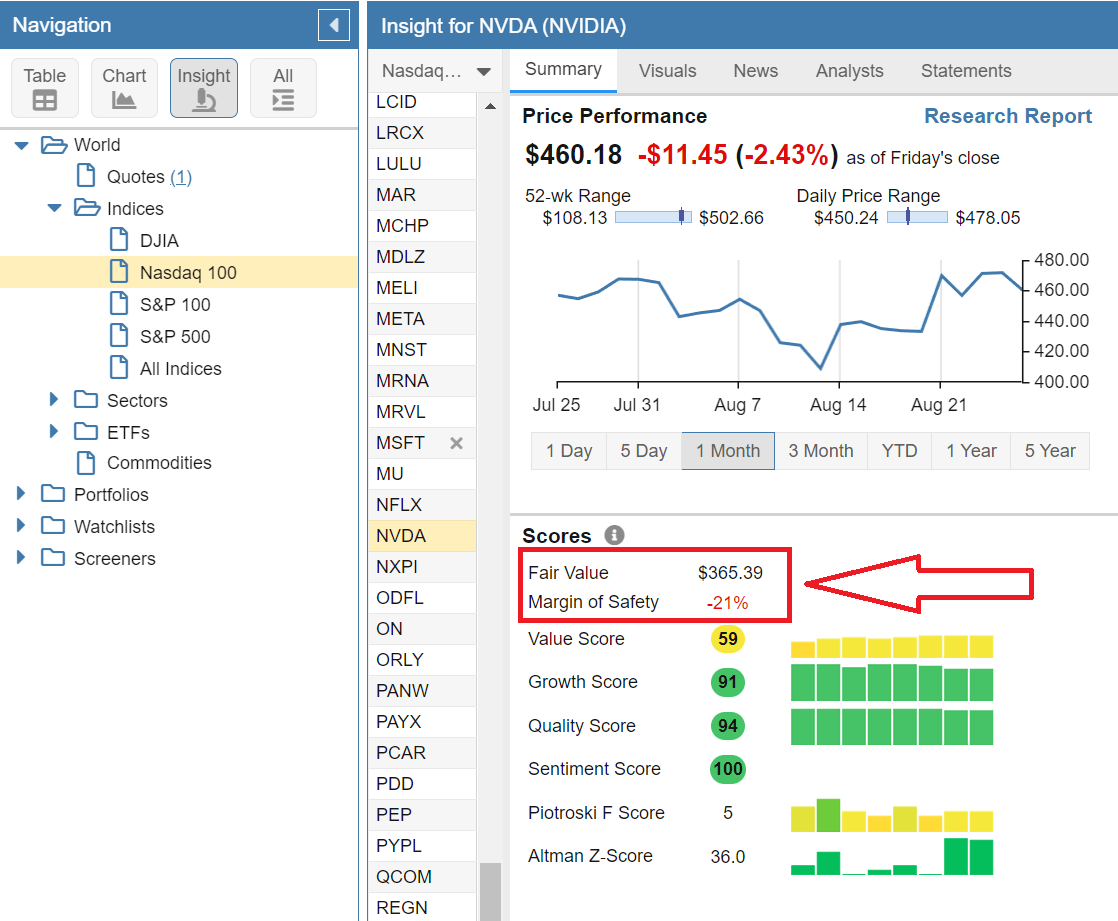Open the Visuals tab

[x=667, y=71]
